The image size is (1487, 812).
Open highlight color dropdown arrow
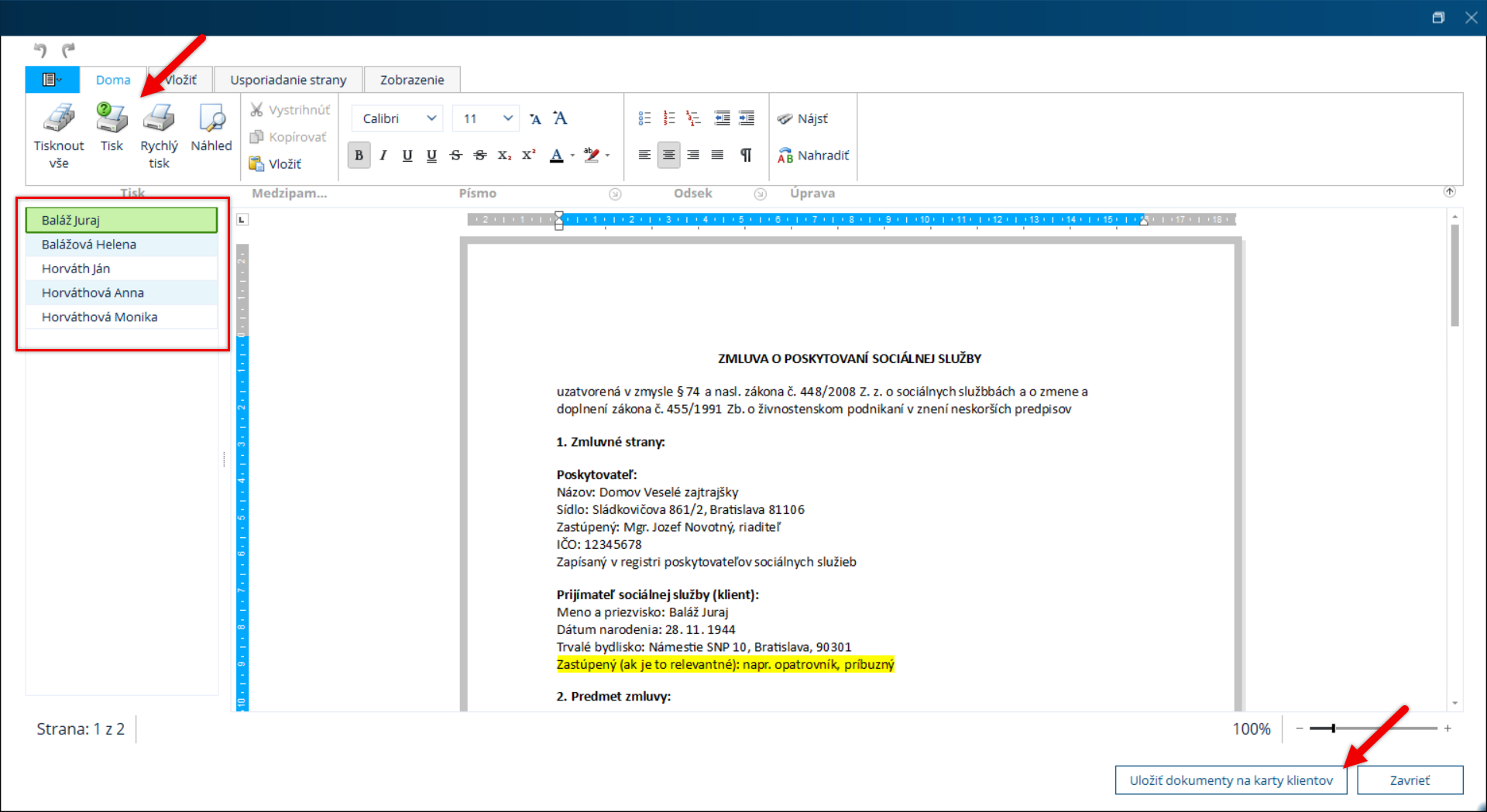click(608, 155)
